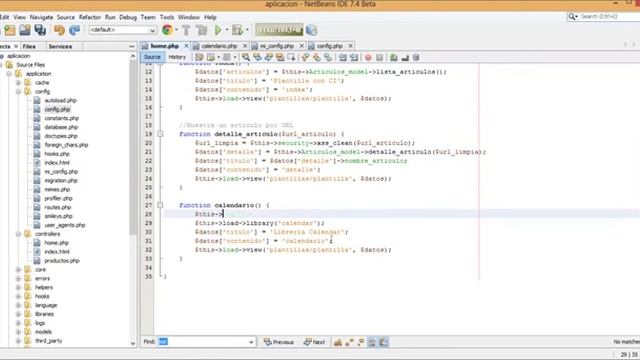Collapse the config folder in tree
This screenshot has height=360, width=640.
tap(18, 91)
